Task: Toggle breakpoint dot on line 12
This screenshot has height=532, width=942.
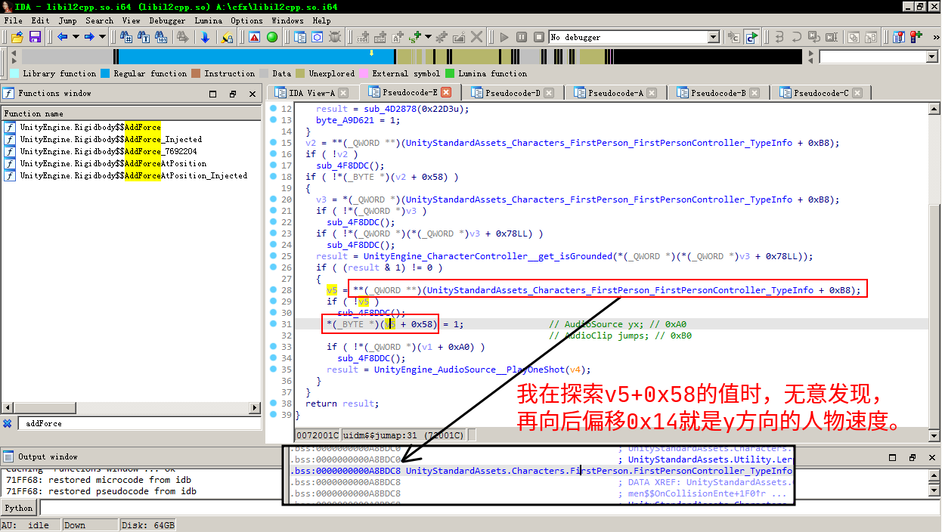Action: [273, 109]
